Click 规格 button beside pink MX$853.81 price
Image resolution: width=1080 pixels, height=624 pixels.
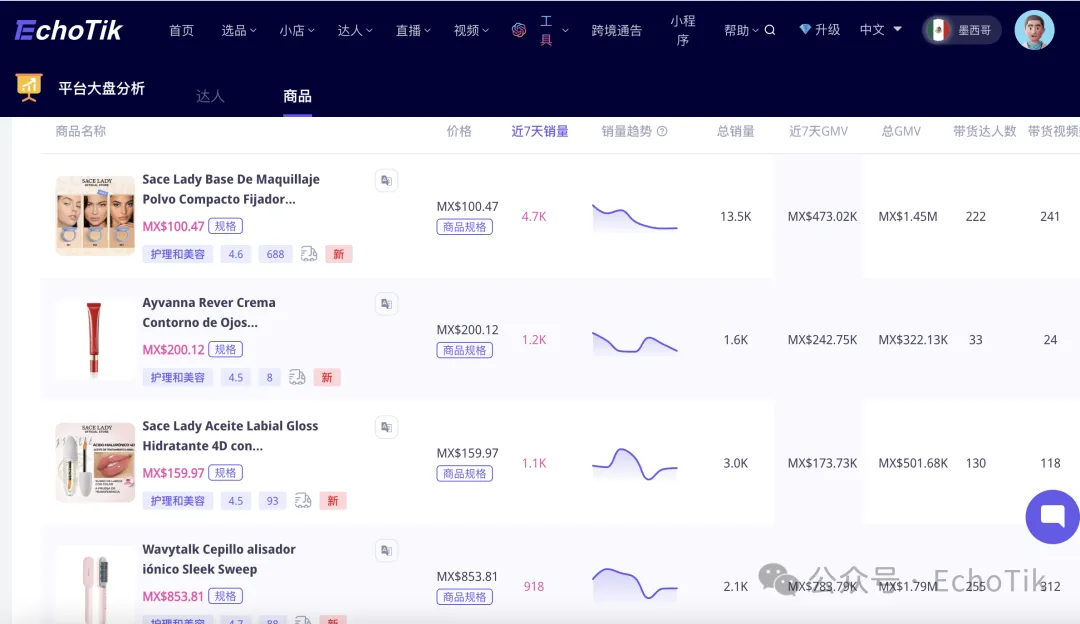(x=225, y=596)
